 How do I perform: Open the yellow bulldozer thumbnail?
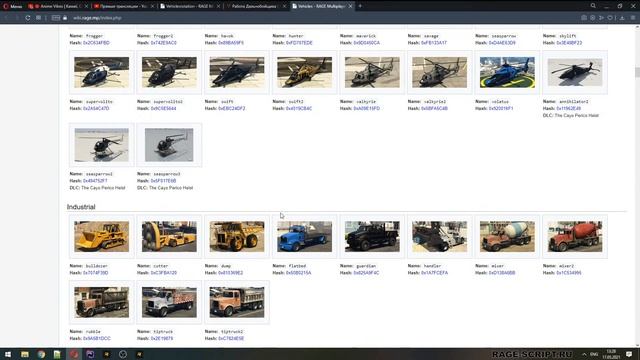click(x=102, y=237)
